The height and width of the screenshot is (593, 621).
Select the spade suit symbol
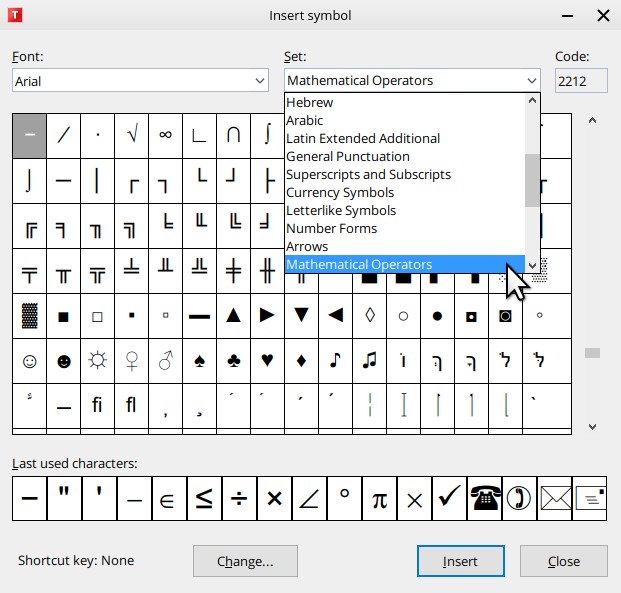199,361
